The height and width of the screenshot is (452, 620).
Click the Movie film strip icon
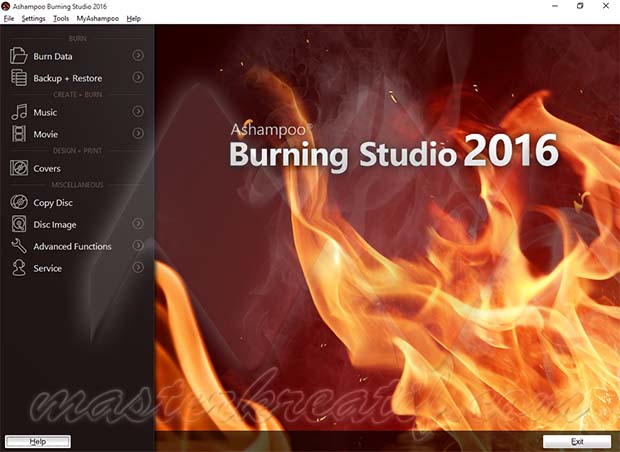tap(19, 134)
